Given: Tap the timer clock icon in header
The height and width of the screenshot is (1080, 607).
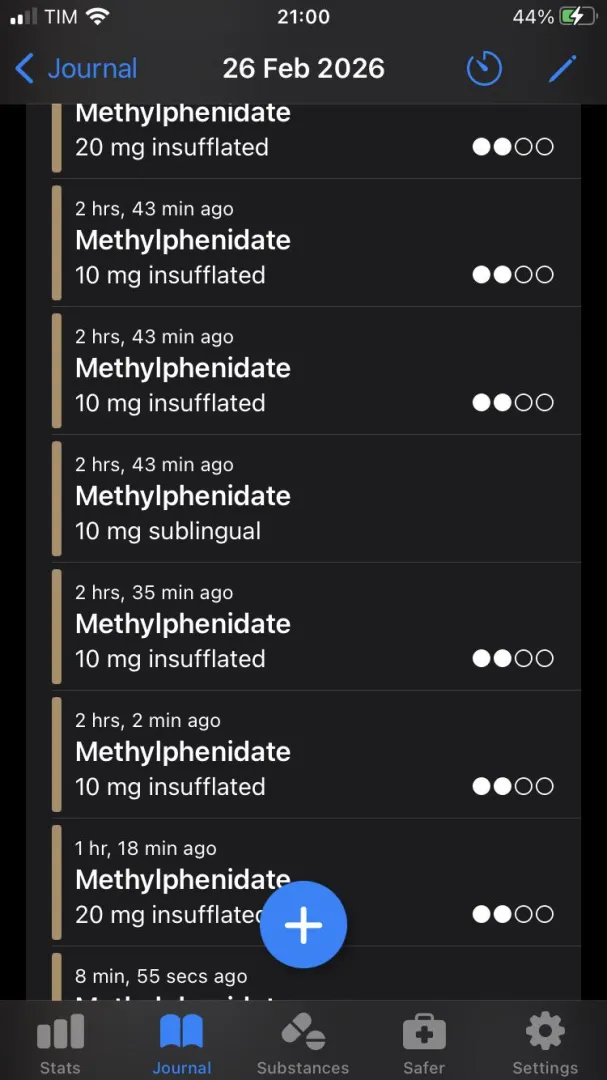Looking at the screenshot, I should click(484, 69).
